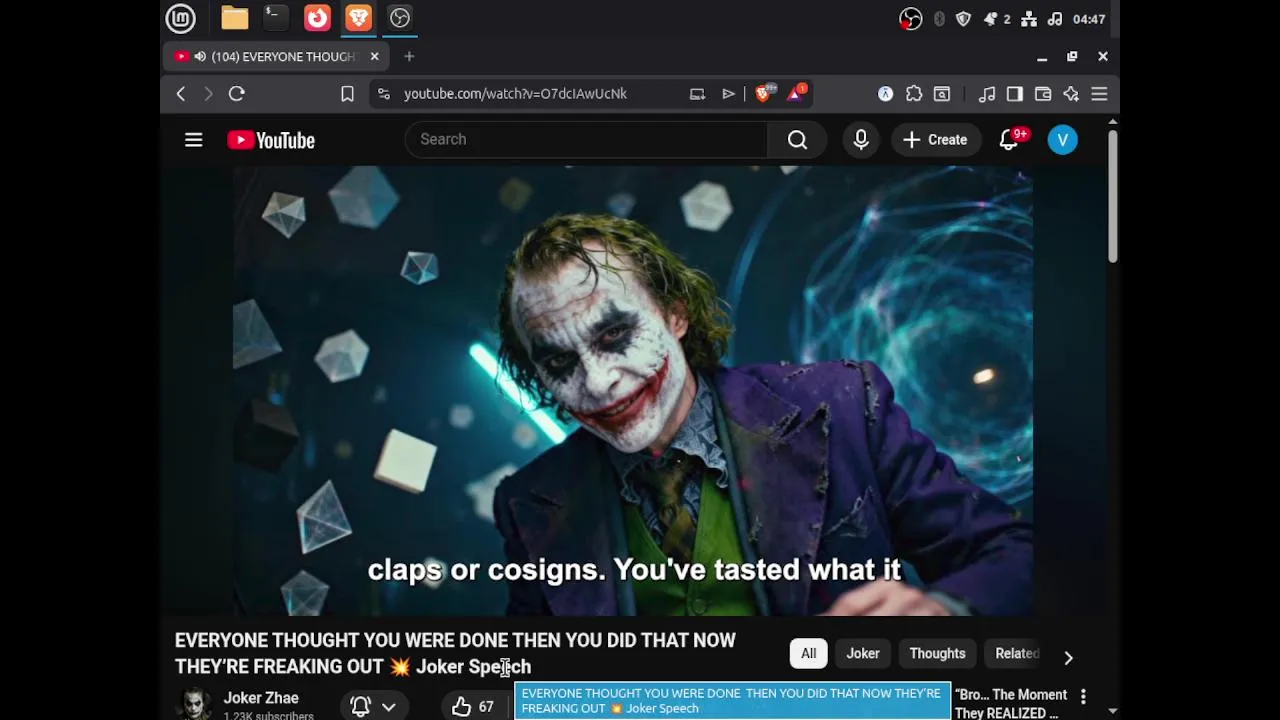Open the 04:47 clock calendar
The image size is (1280, 720).
tap(1089, 19)
